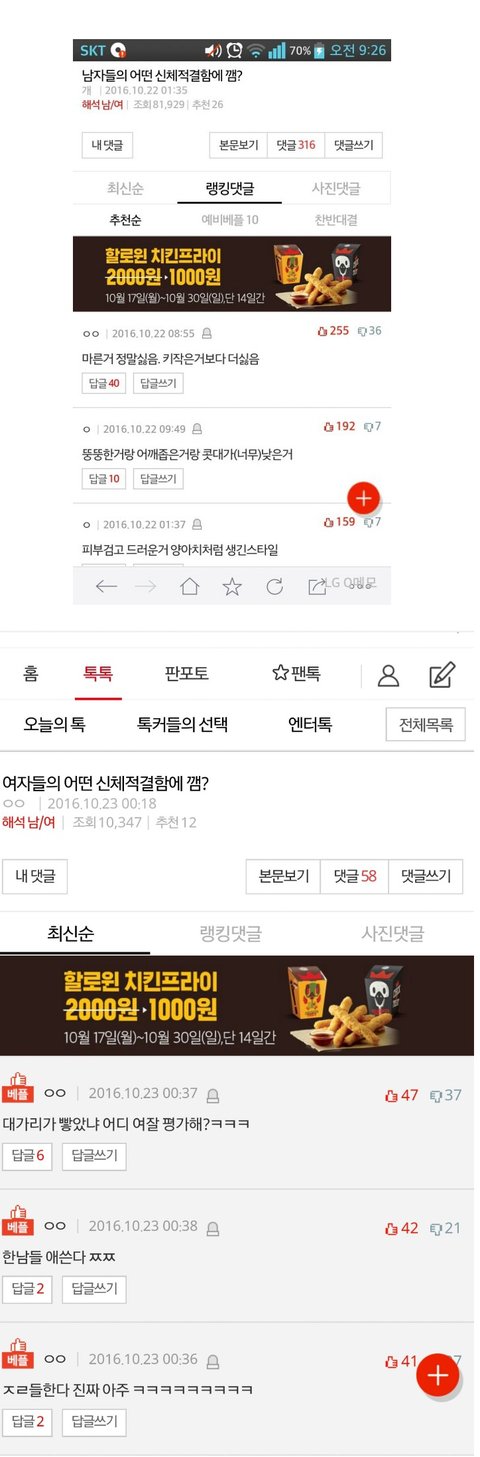Tap the browser refresh icon
Screen dimensions: 480x1457
(x=274, y=587)
